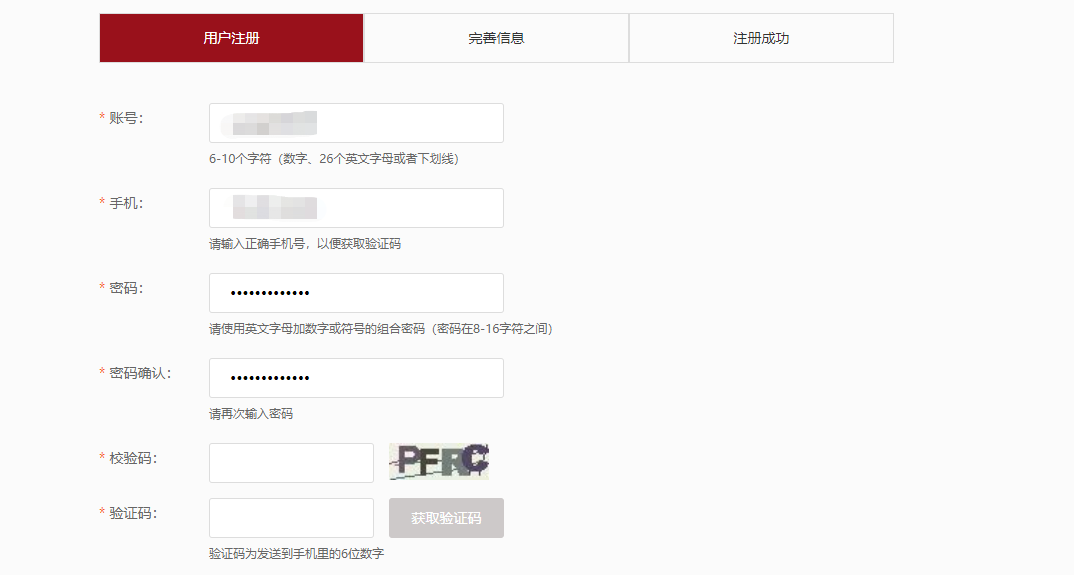
Task: Click into the 密码 password field
Action: point(356,293)
